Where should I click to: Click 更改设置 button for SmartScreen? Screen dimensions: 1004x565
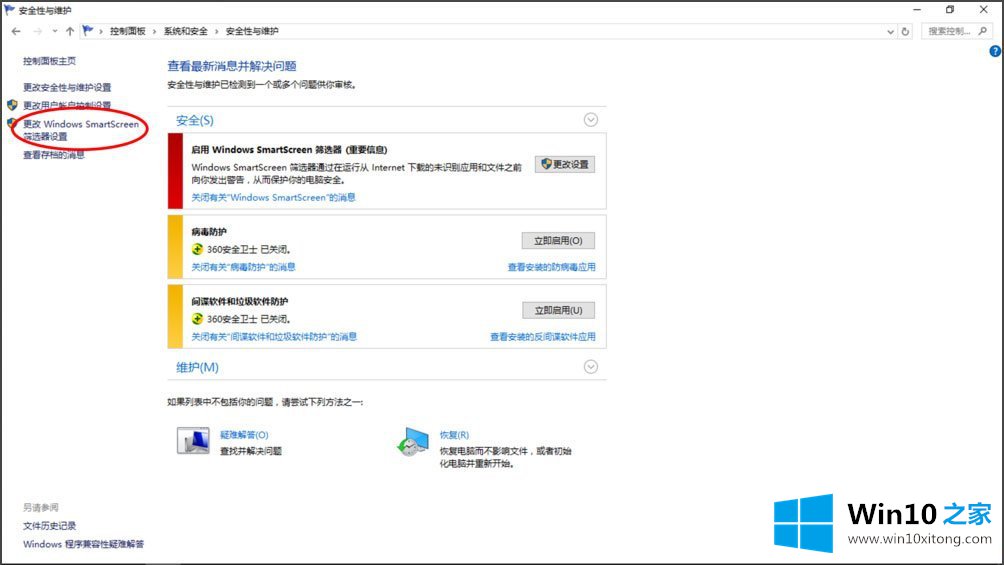[565, 165]
